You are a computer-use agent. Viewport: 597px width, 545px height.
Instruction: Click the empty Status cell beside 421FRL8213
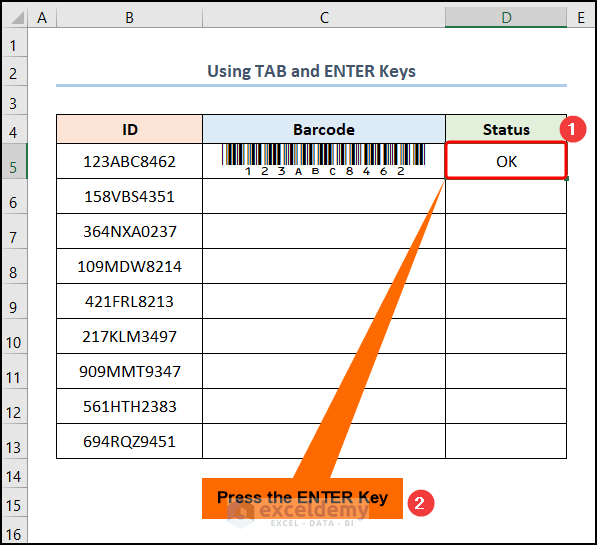click(506, 301)
